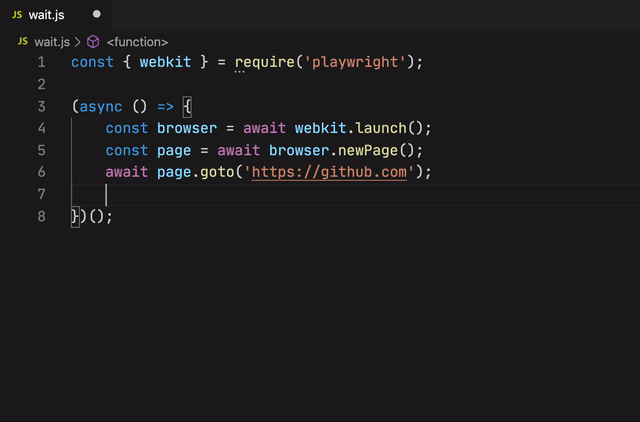Click the 'newPage' method on line 5
The width and height of the screenshot is (640, 422).
tap(368, 151)
